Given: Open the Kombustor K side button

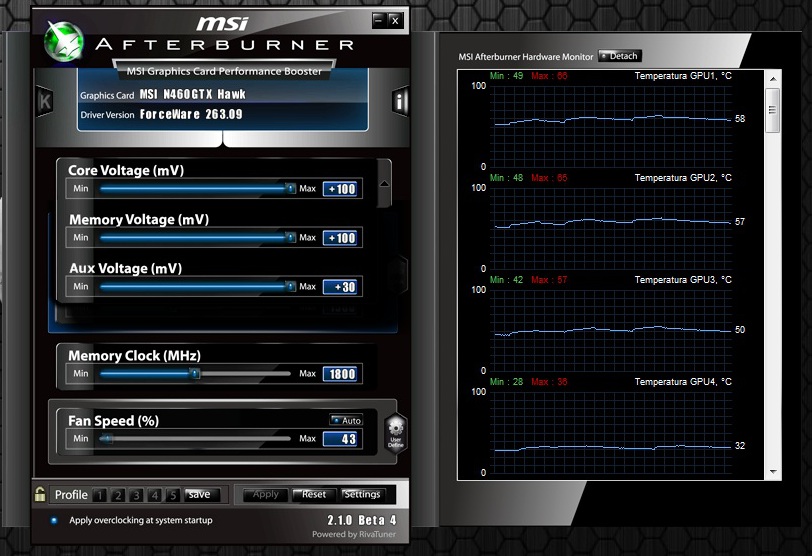Looking at the screenshot, I should pos(45,101).
